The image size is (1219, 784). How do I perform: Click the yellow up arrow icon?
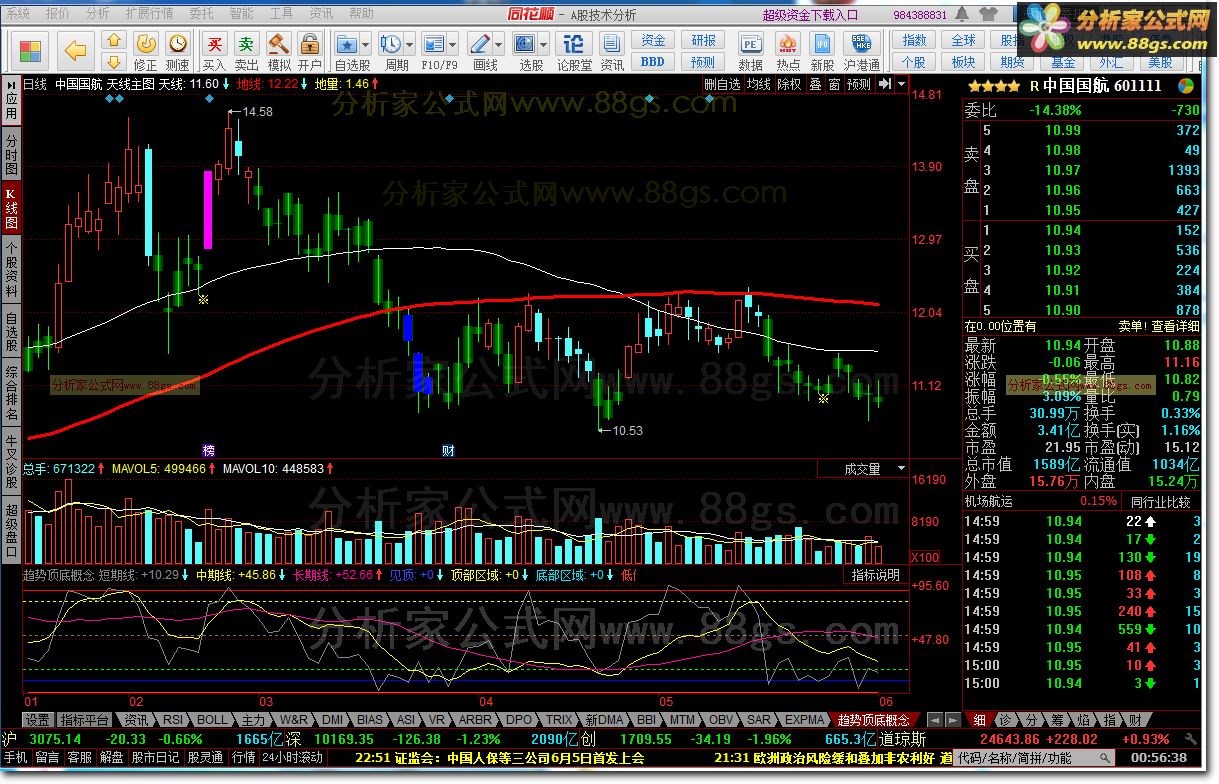pos(114,41)
